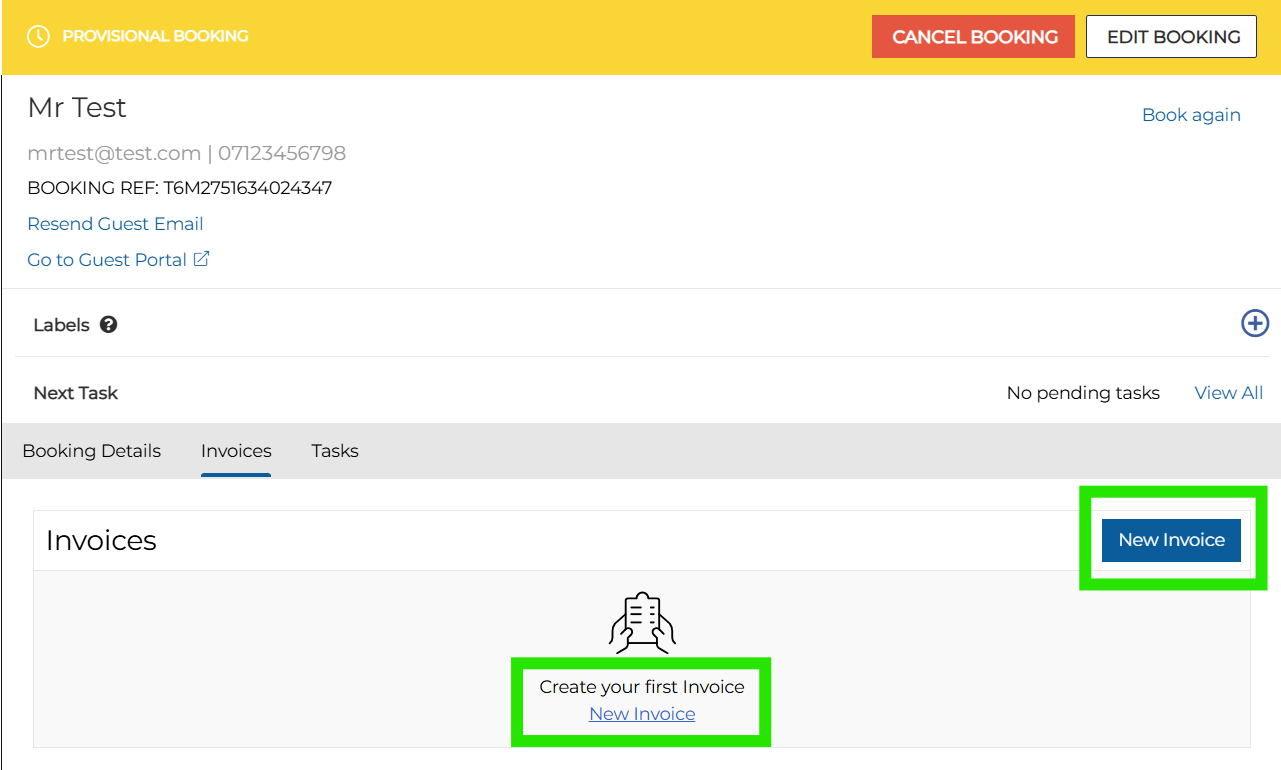Open the Go to Guest Portal link
The image size is (1281, 770).
point(107,260)
